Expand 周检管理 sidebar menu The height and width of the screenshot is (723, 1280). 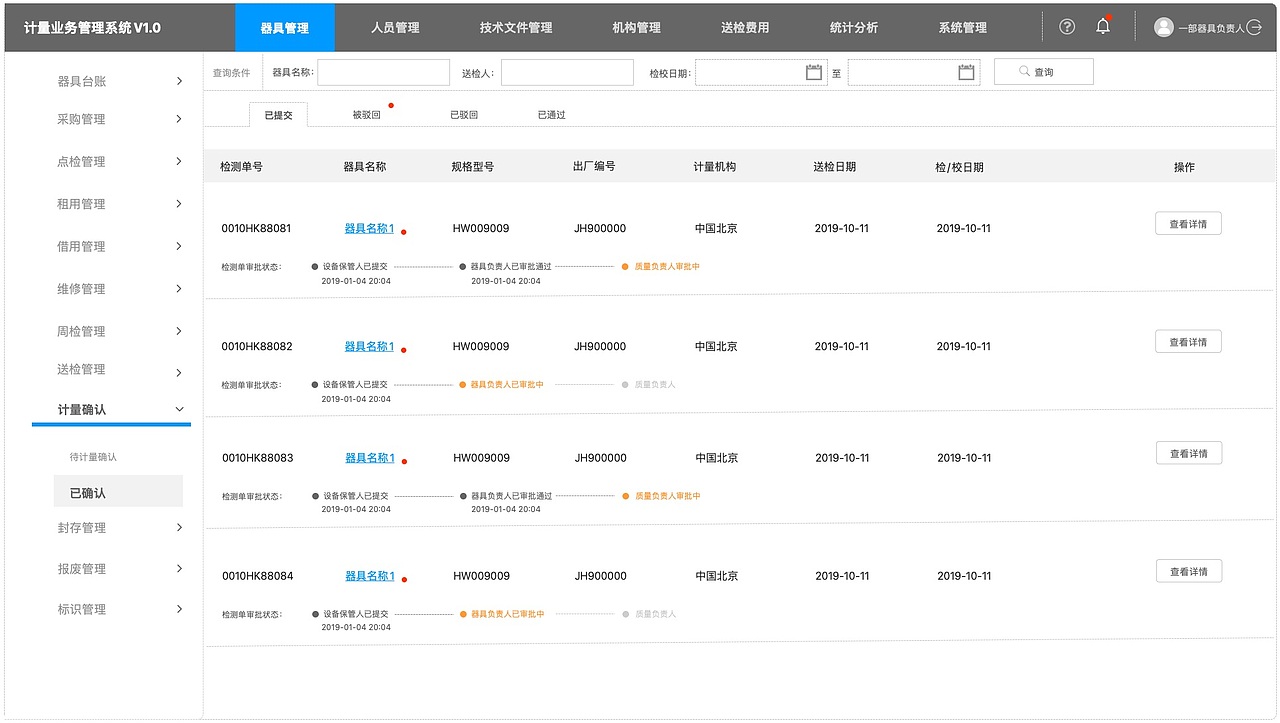click(179, 331)
